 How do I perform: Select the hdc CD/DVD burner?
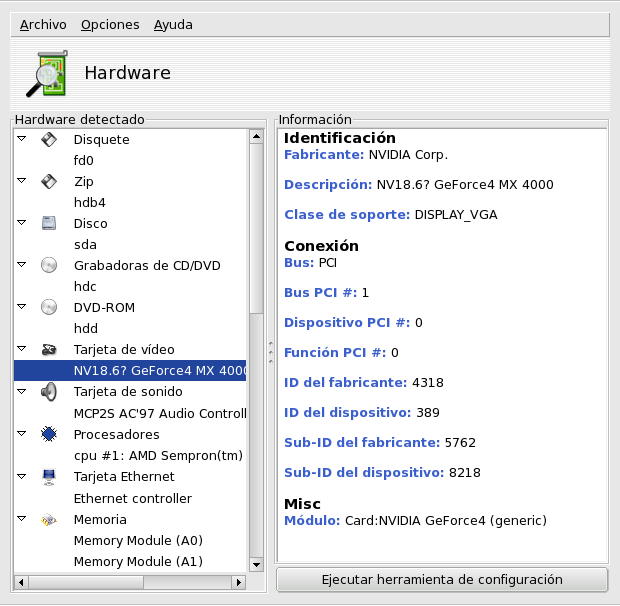coord(85,286)
